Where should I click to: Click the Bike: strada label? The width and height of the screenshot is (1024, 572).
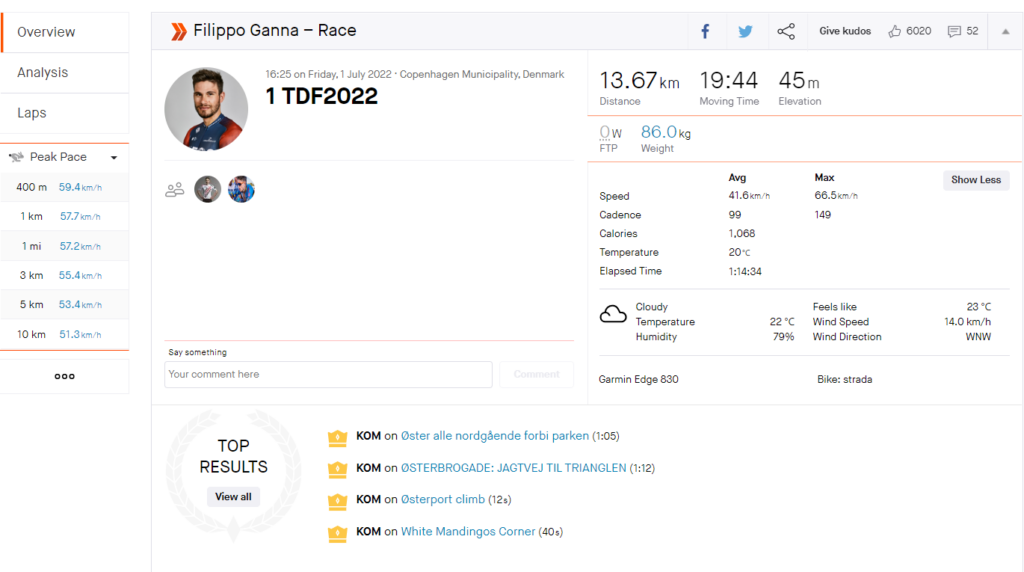(x=844, y=379)
